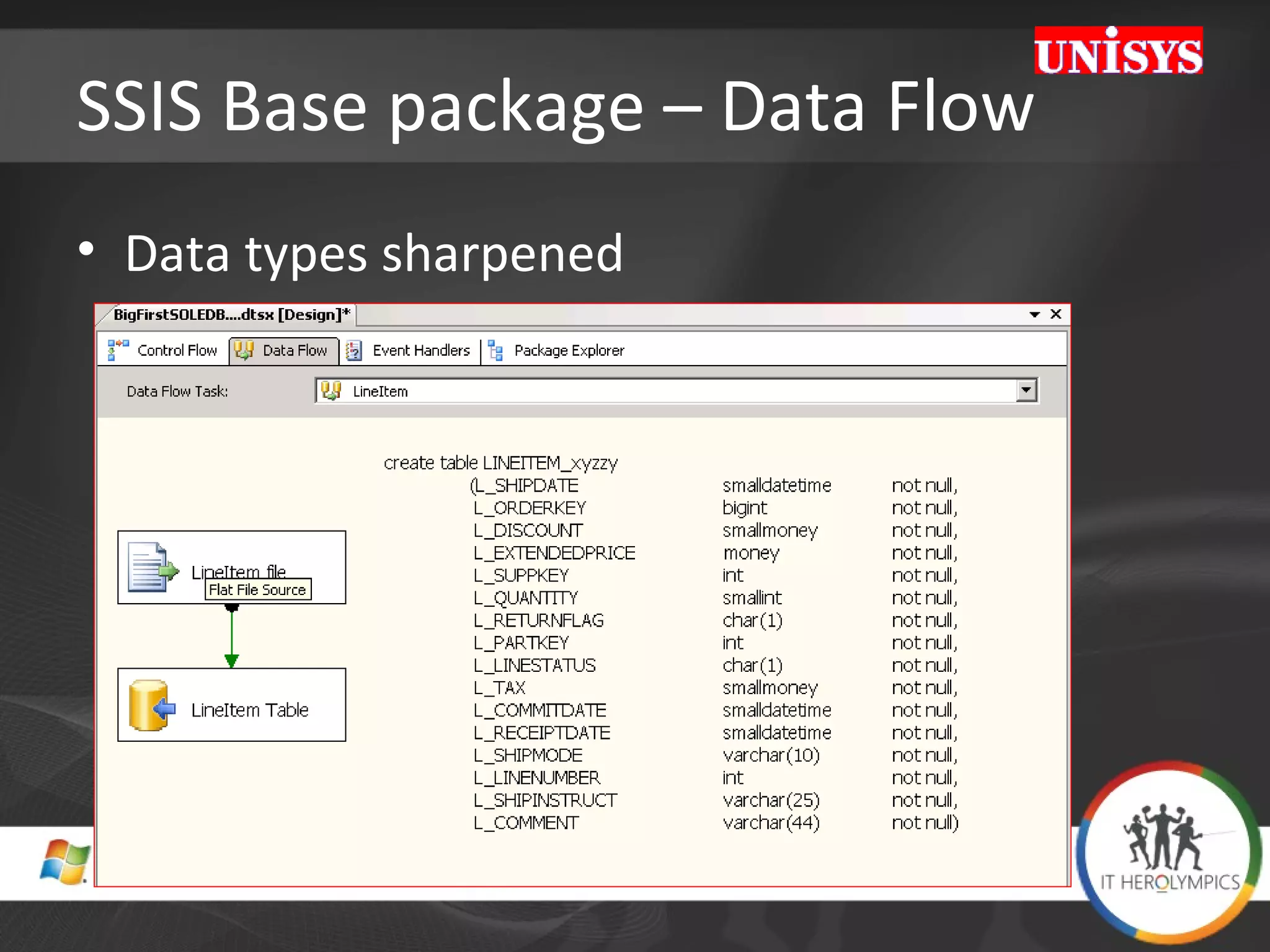Close the BigFirstSOLEDB design document
Screen dimensions: 1270x952
(1056, 314)
